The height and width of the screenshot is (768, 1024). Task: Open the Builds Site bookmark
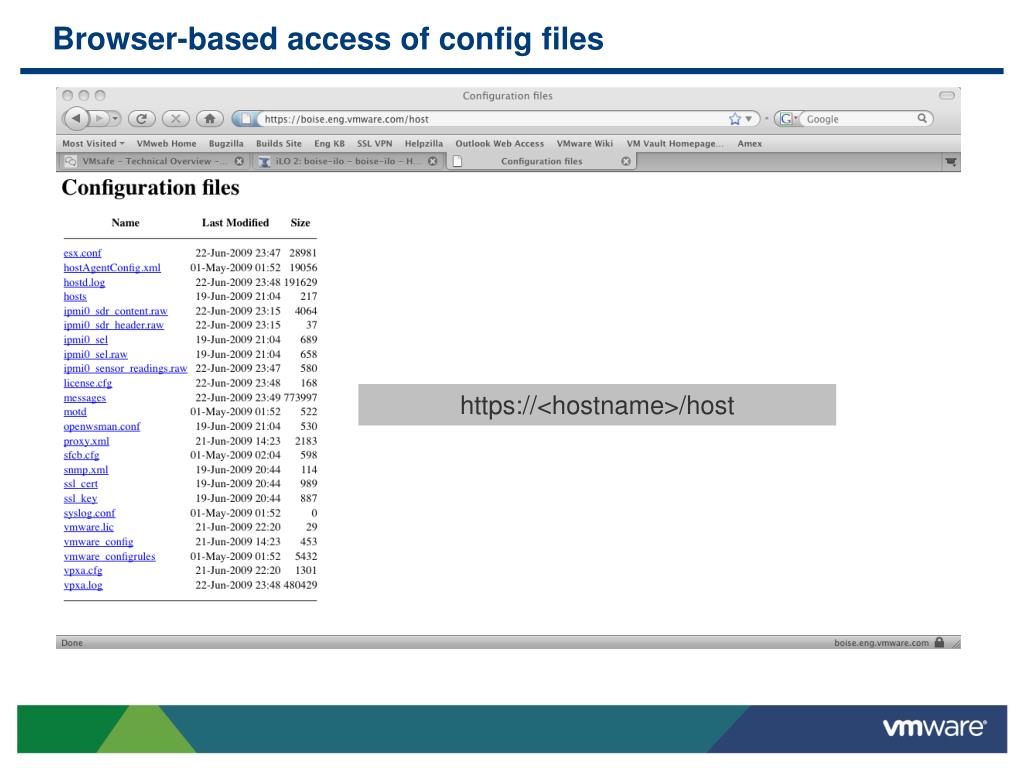click(x=279, y=143)
